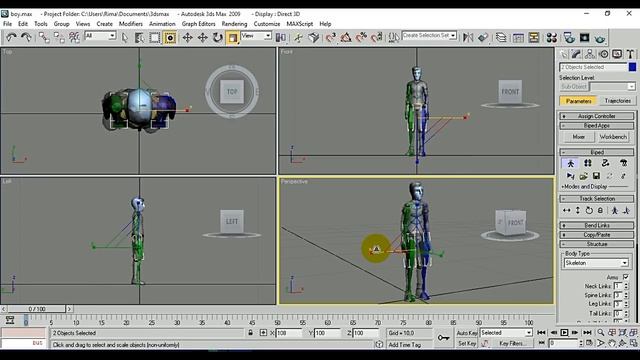Click the Set Key button

[x=467, y=344]
